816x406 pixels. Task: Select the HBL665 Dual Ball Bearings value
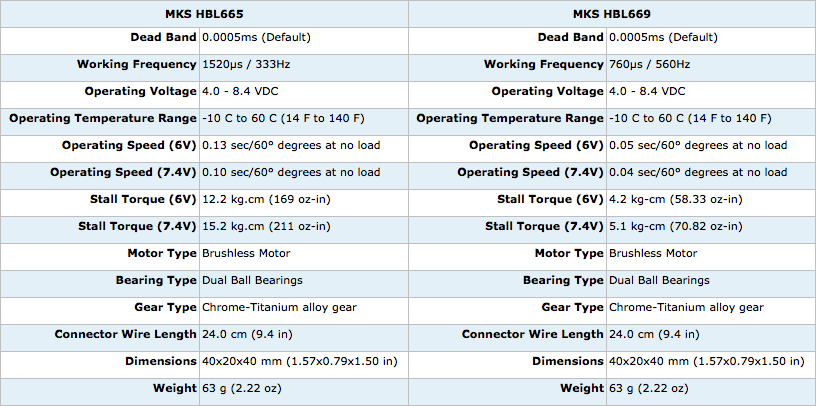252,281
